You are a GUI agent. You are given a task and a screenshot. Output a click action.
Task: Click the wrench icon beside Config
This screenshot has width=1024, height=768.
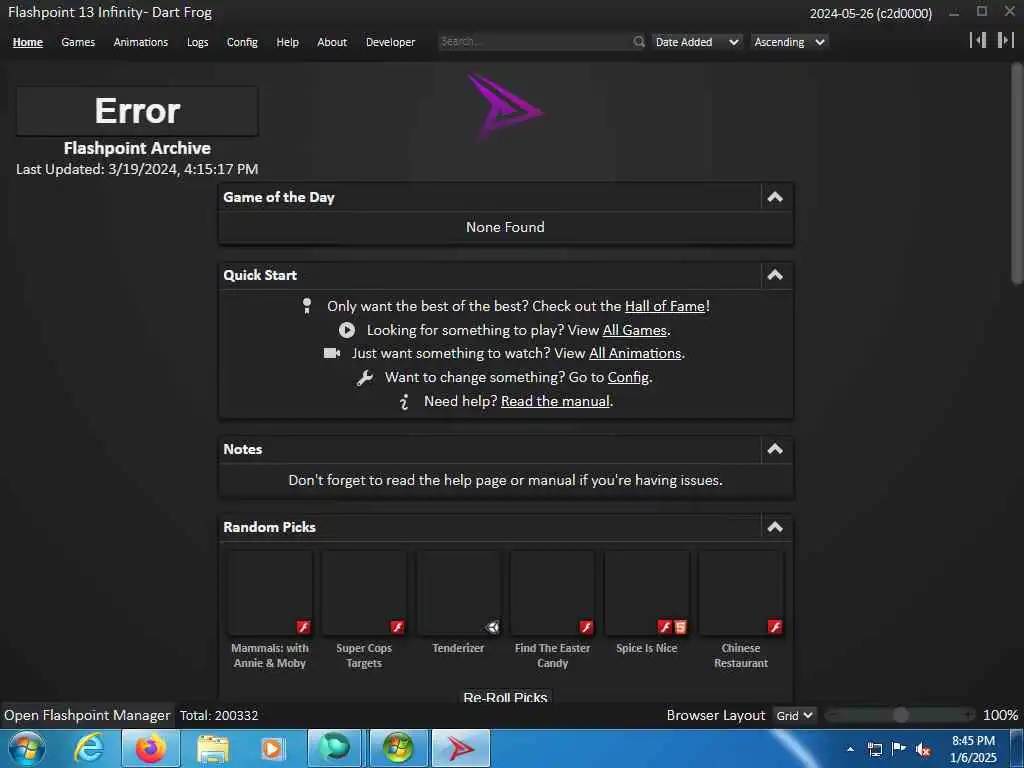point(364,377)
